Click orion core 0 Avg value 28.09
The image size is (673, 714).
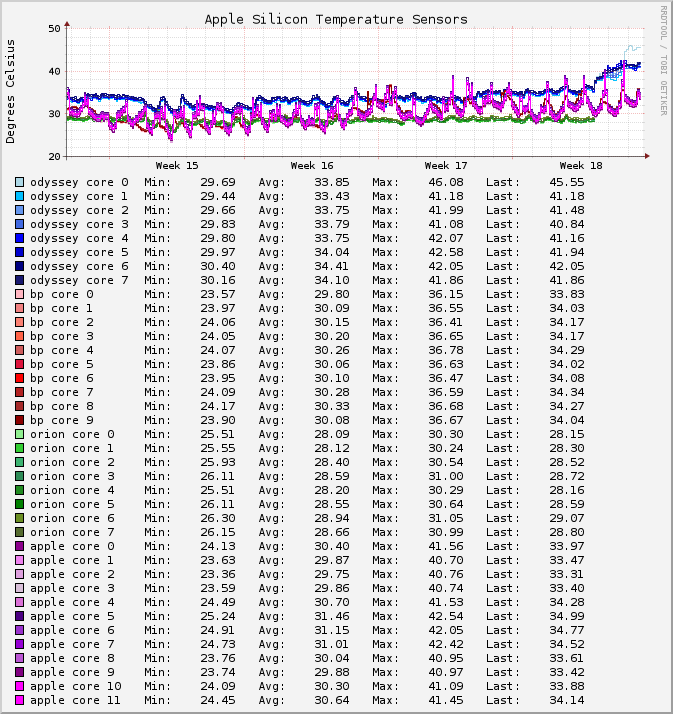click(332, 434)
